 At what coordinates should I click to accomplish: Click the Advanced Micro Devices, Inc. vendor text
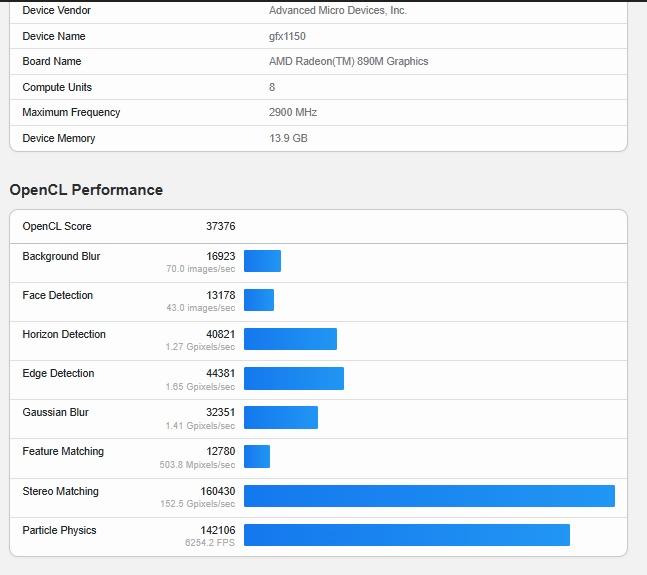(x=337, y=11)
